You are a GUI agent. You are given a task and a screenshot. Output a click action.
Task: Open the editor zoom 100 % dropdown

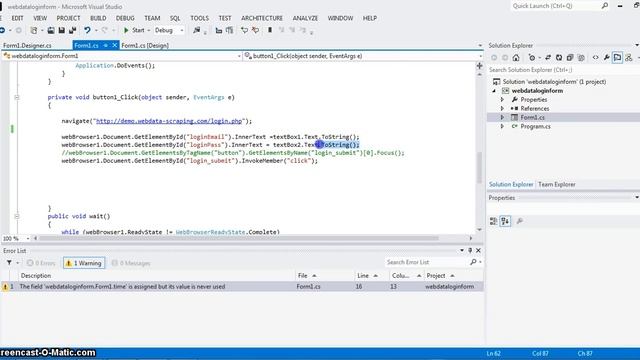16,238
